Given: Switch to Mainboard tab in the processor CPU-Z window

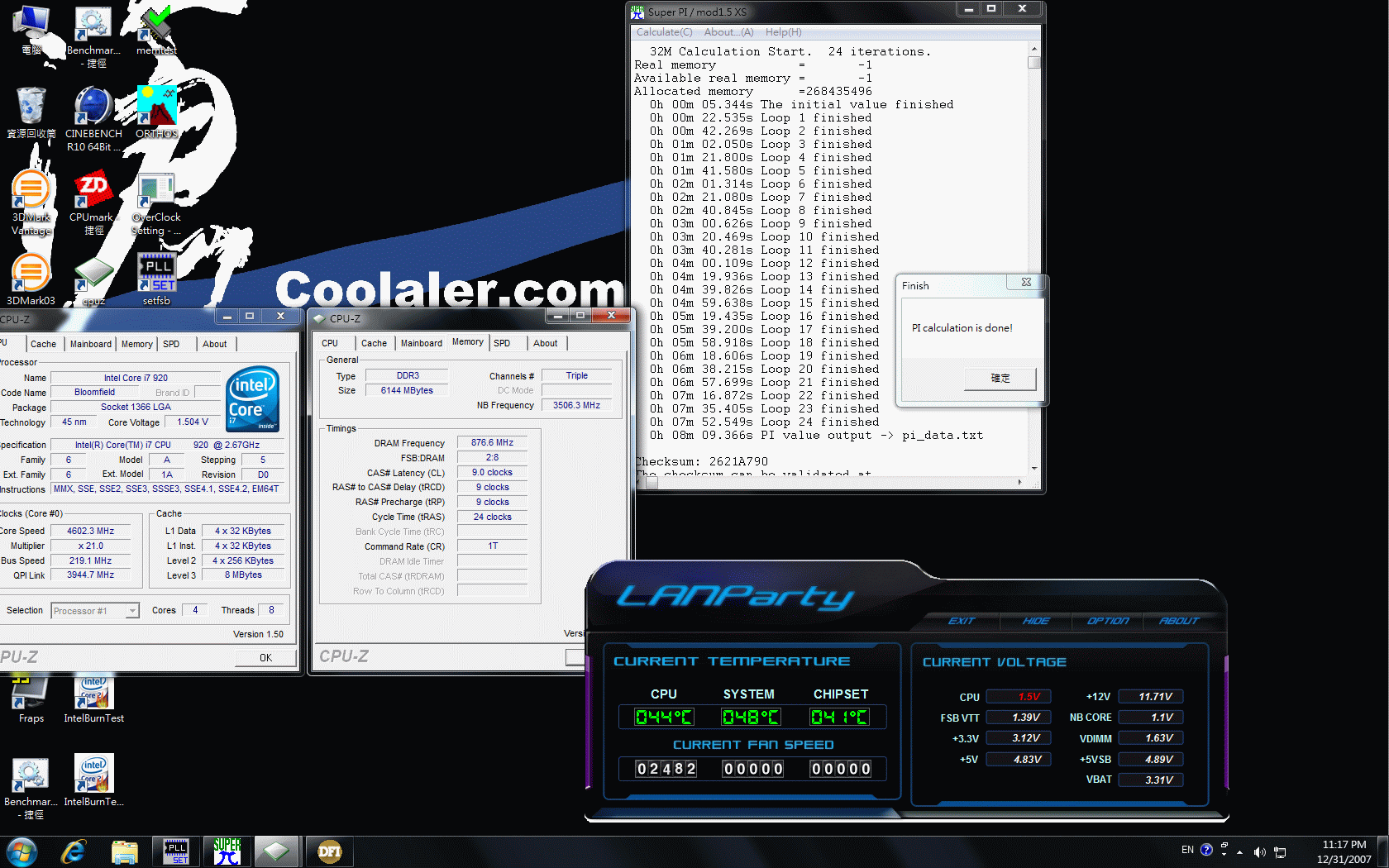Looking at the screenshot, I should tap(90, 344).
